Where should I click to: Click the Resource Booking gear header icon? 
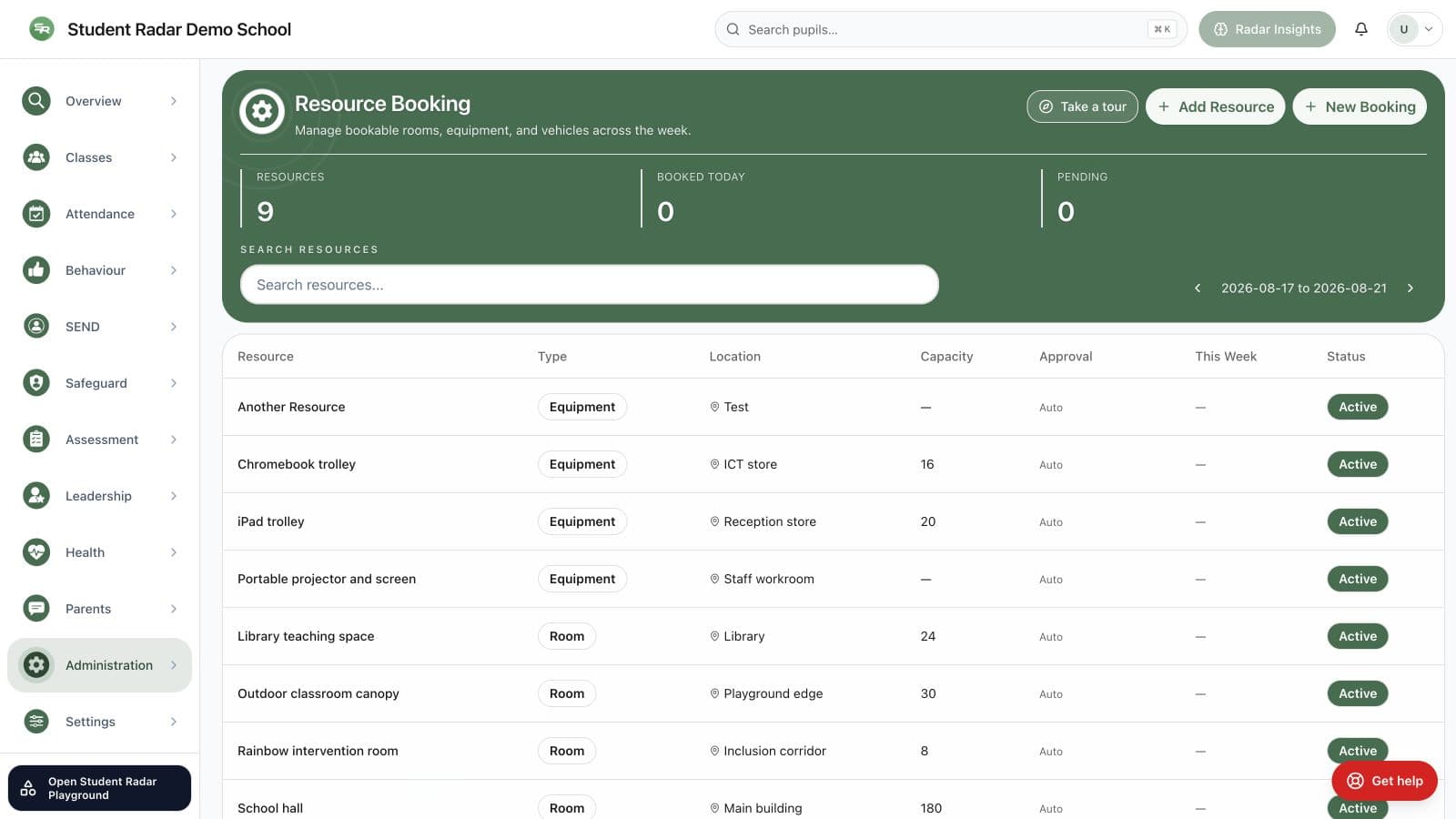coord(262,111)
